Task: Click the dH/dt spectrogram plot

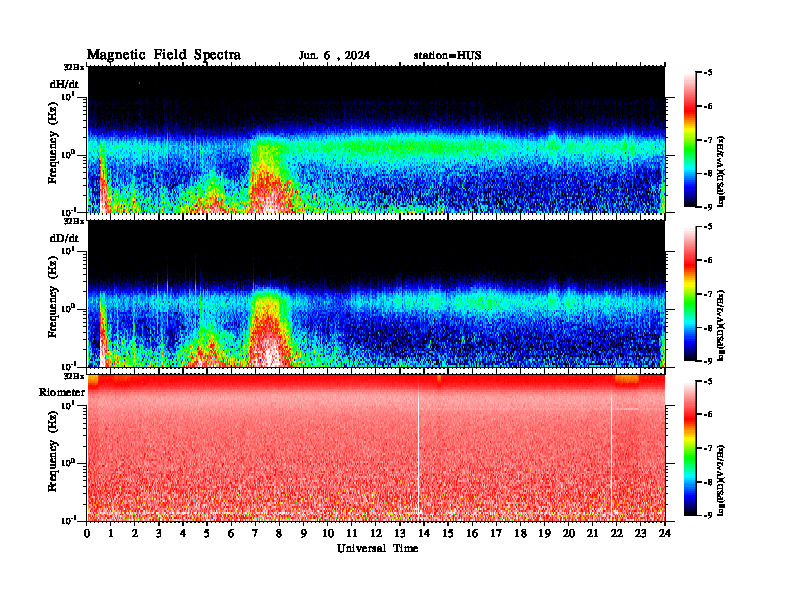Action: (x=376, y=139)
